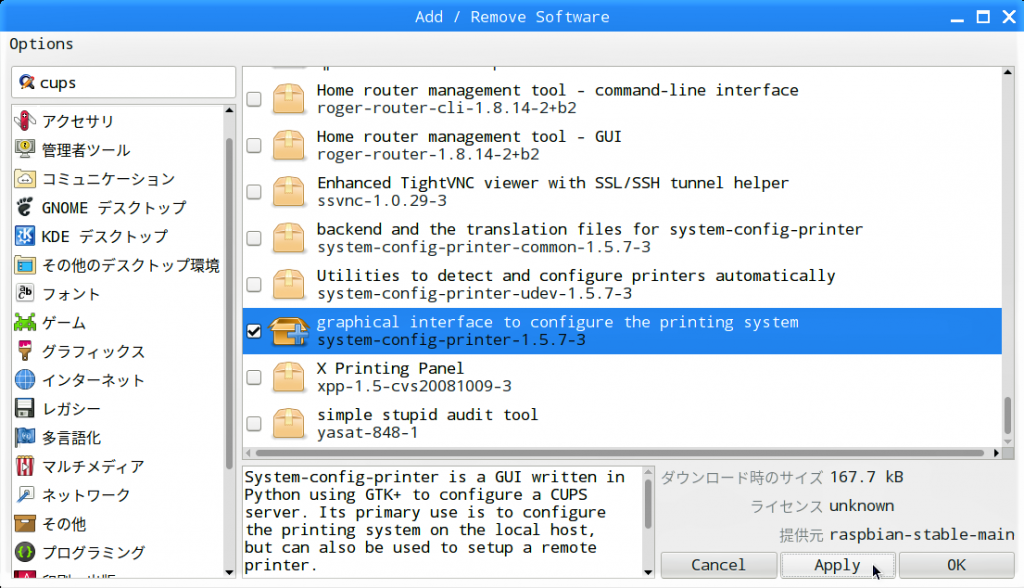
Task: Click the レガシー category label
Action: 71,409
